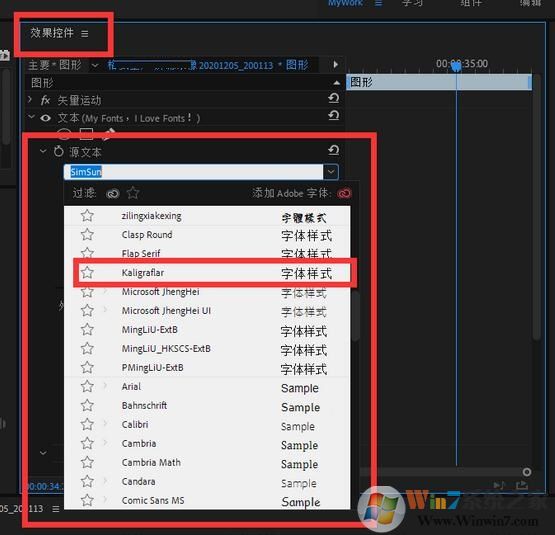
Task: Star the PMingLiU-ExtB font
Action: tap(87, 368)
